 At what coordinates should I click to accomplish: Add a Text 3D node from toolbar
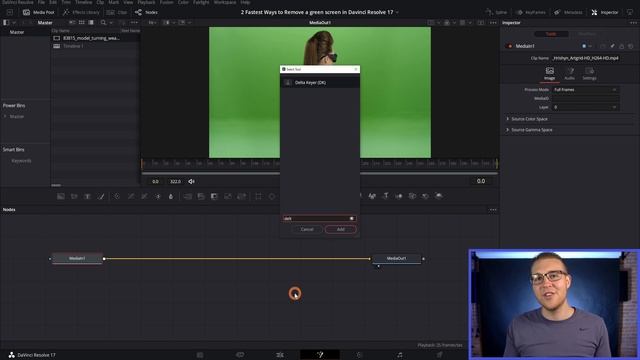(x=385, y=196)
